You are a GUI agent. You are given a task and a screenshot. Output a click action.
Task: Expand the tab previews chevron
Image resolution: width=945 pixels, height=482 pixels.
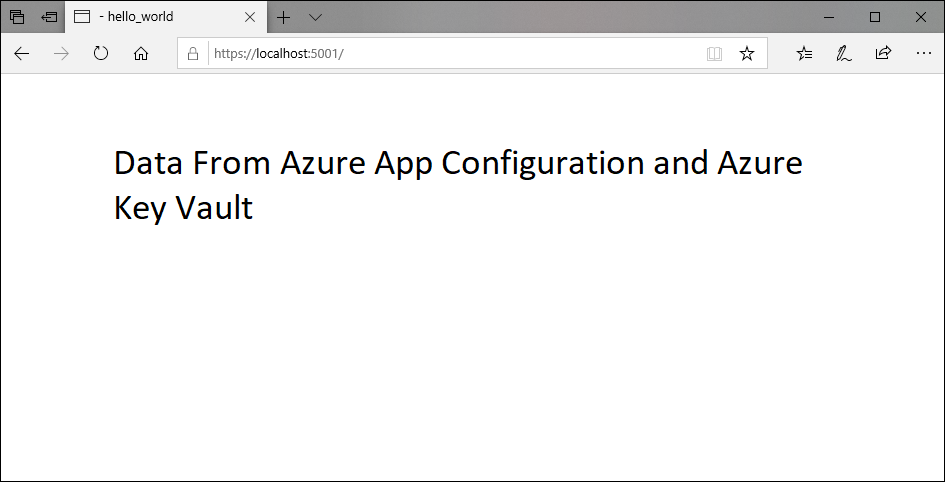[x=316, y=17]
